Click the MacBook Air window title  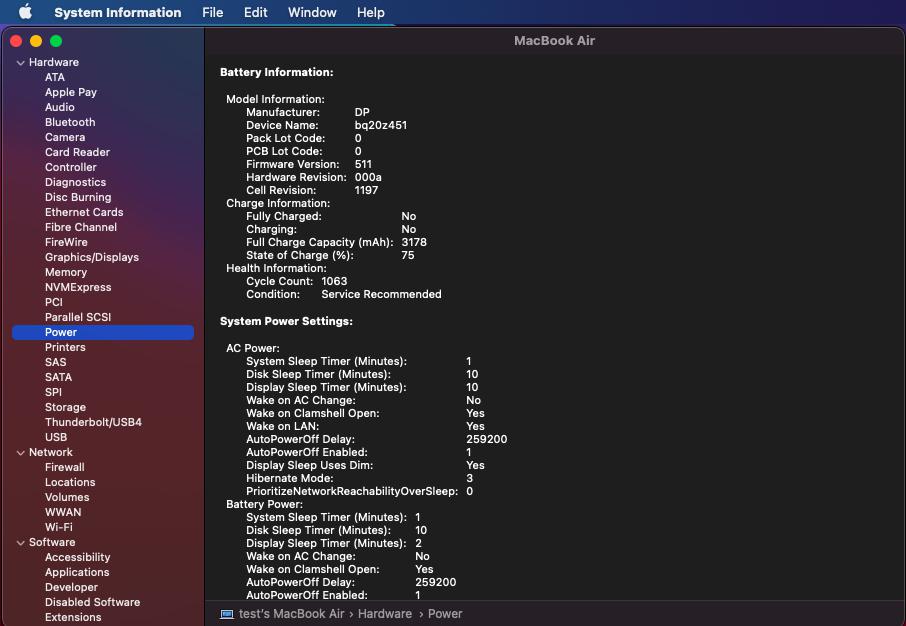554,40
